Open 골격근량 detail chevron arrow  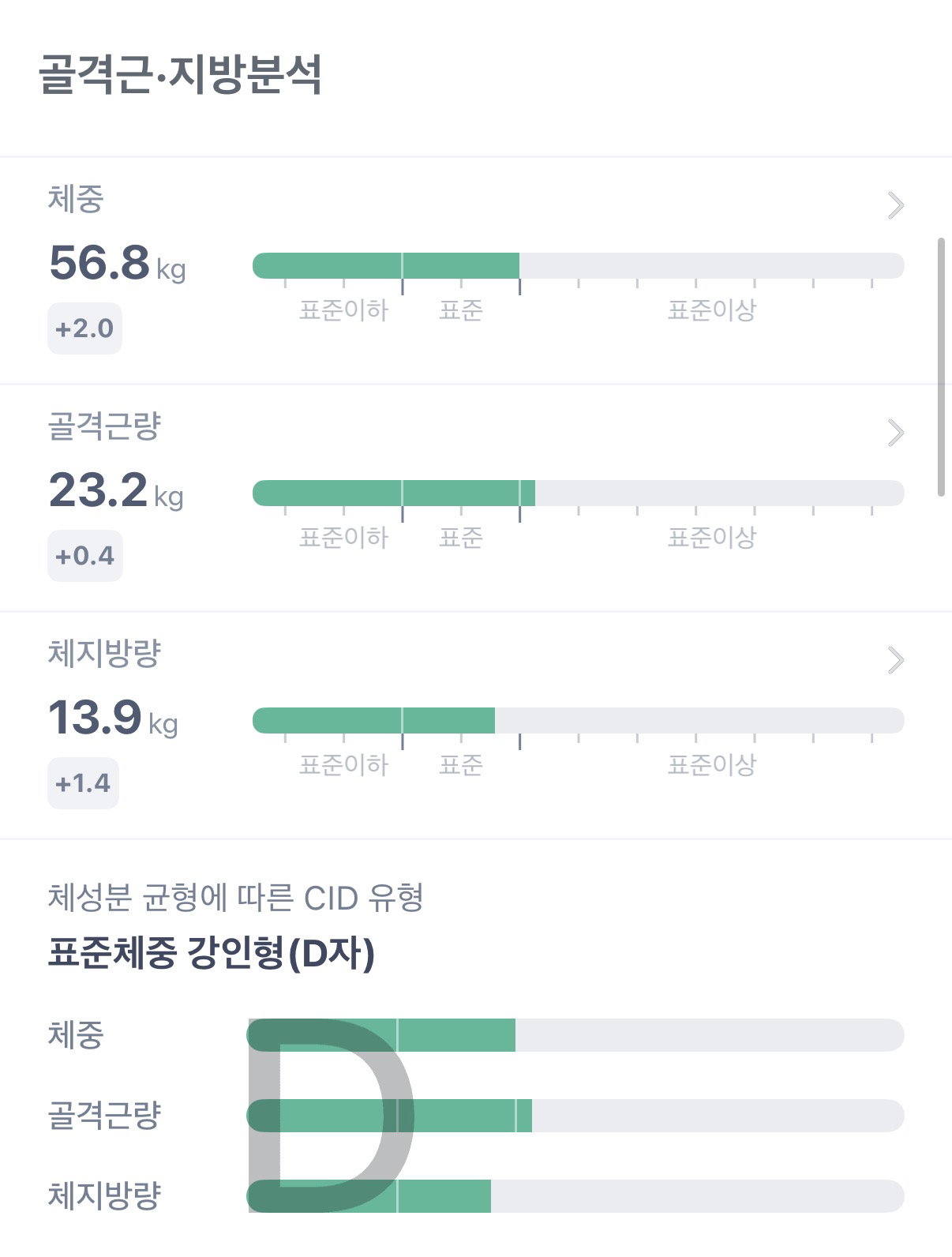895,433
